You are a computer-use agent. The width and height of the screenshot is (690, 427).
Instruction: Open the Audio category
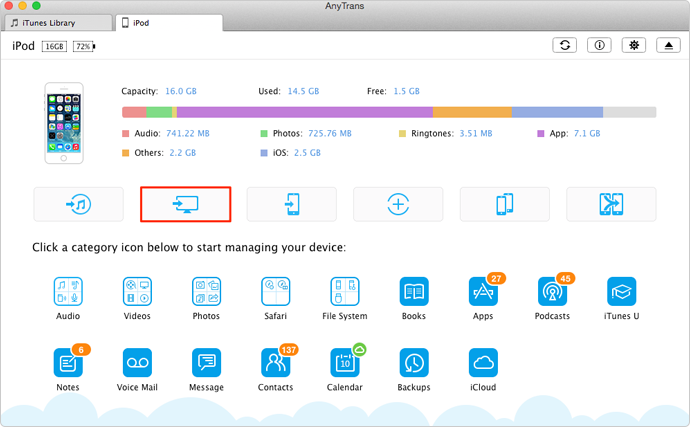point(68,298)
